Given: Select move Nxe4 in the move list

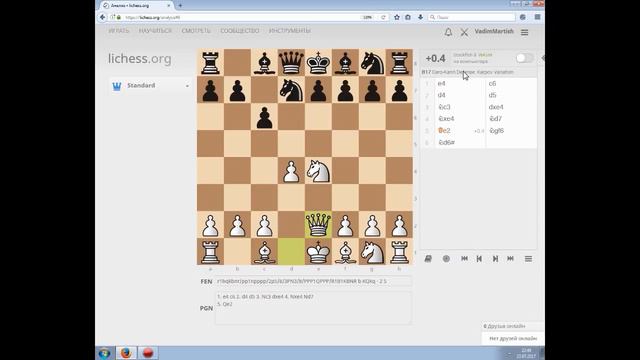Looking at the screenshot, I should point(460,119).
